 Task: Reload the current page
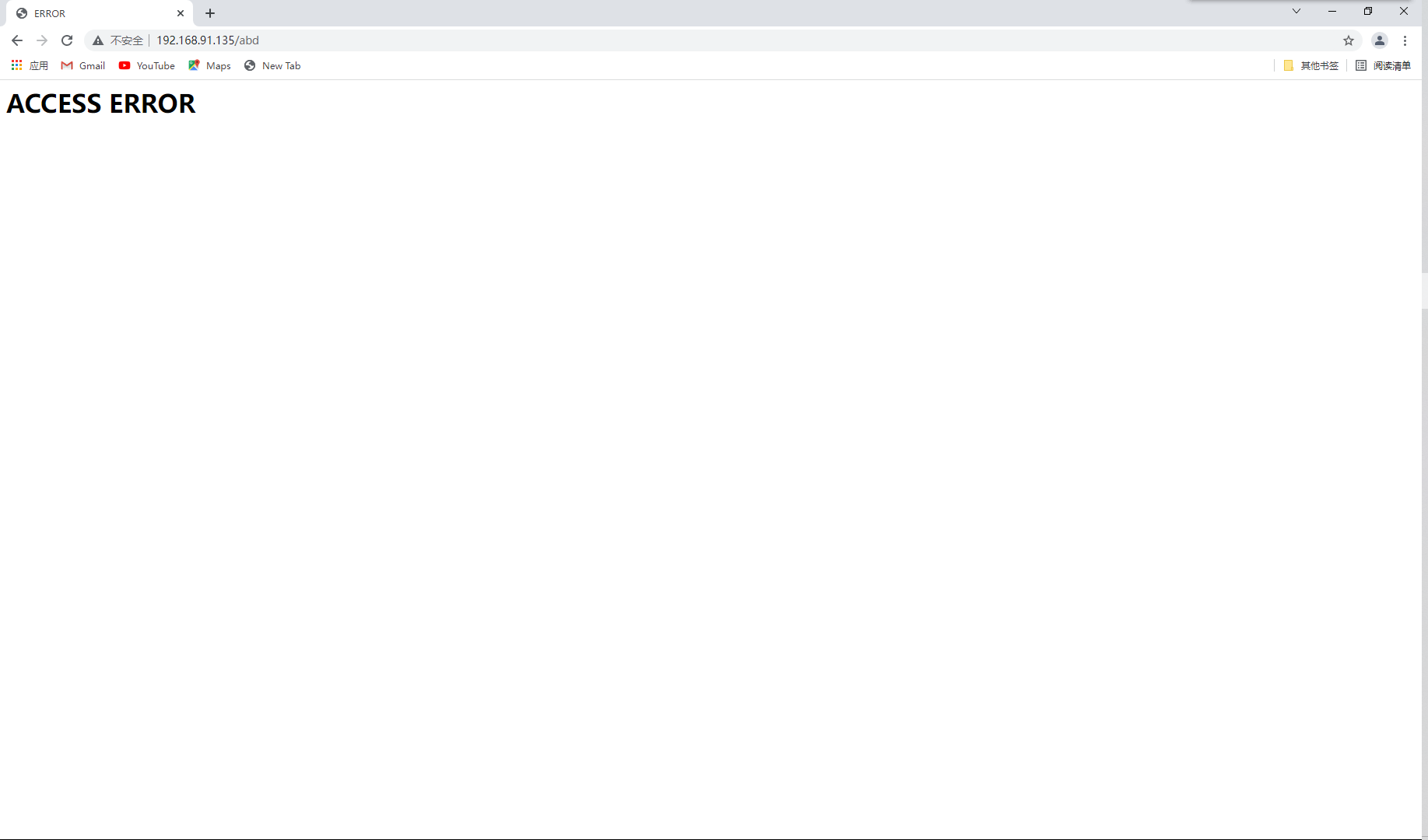(67, 40)
